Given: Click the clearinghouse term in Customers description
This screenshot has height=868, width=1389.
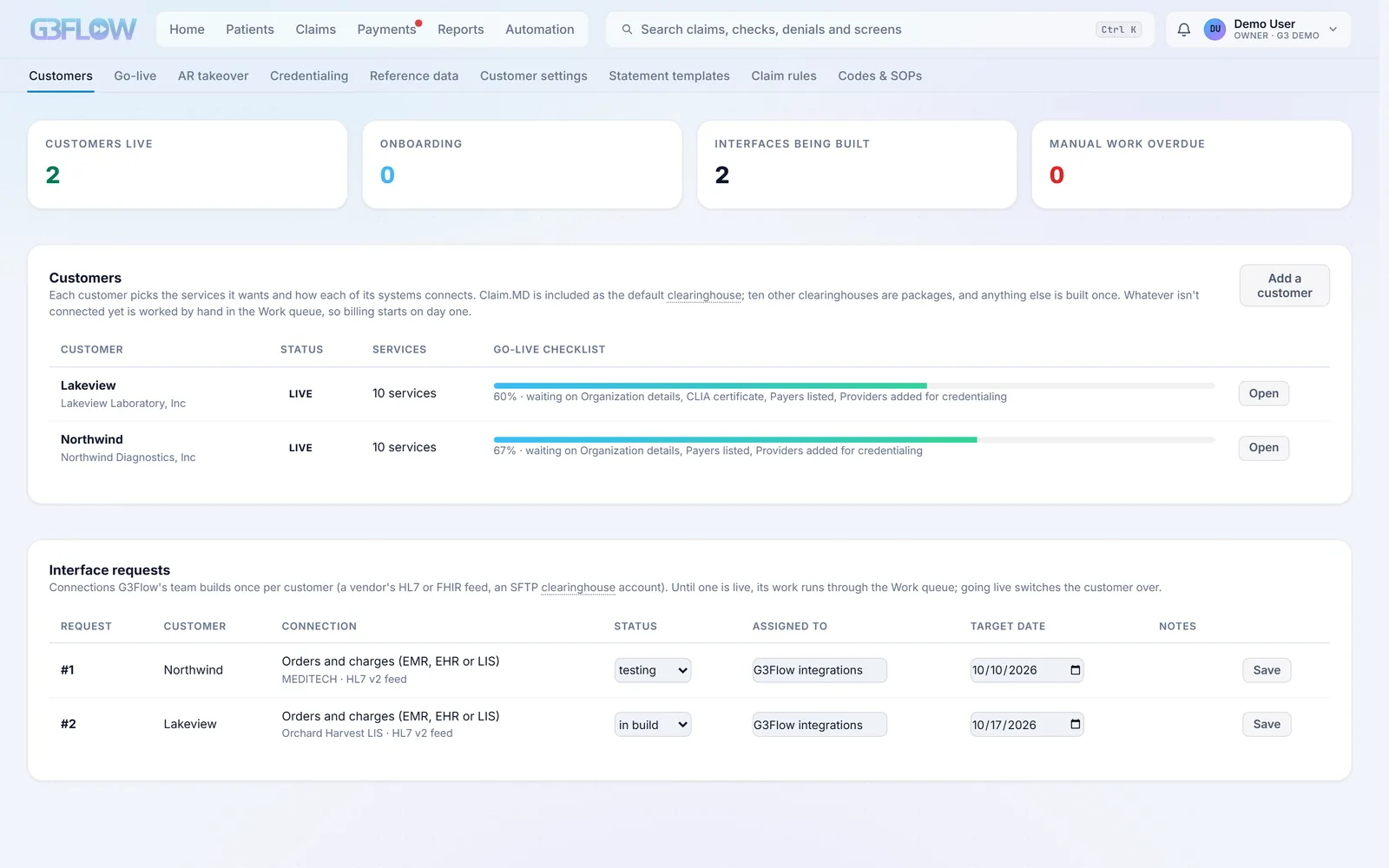Looking at the screenshot, I should tap(704, 295).
